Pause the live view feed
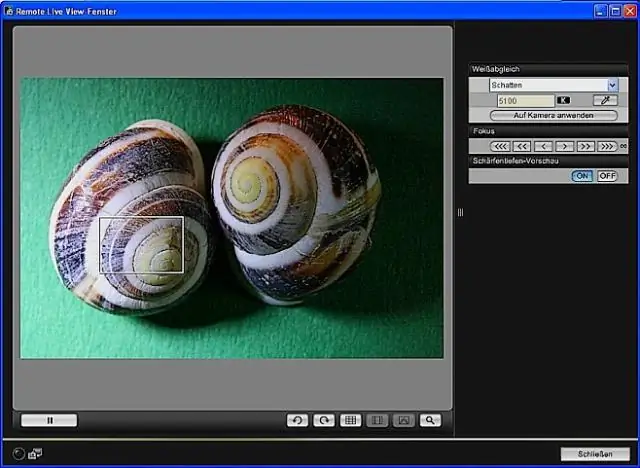 point(48,421)
